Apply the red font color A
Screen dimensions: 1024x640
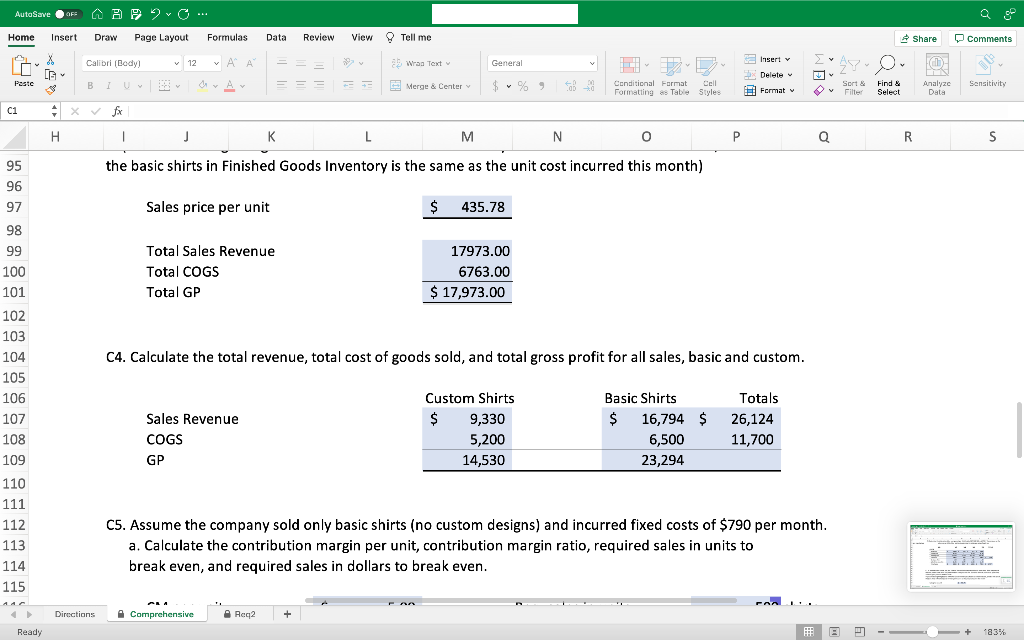coord(229,86)
